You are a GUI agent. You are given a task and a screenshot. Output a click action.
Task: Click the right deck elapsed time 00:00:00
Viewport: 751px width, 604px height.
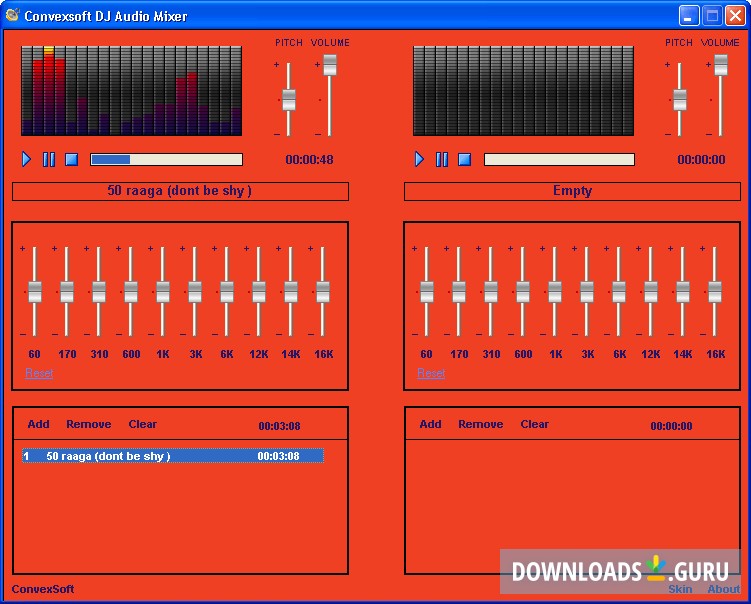click(701, 160)
